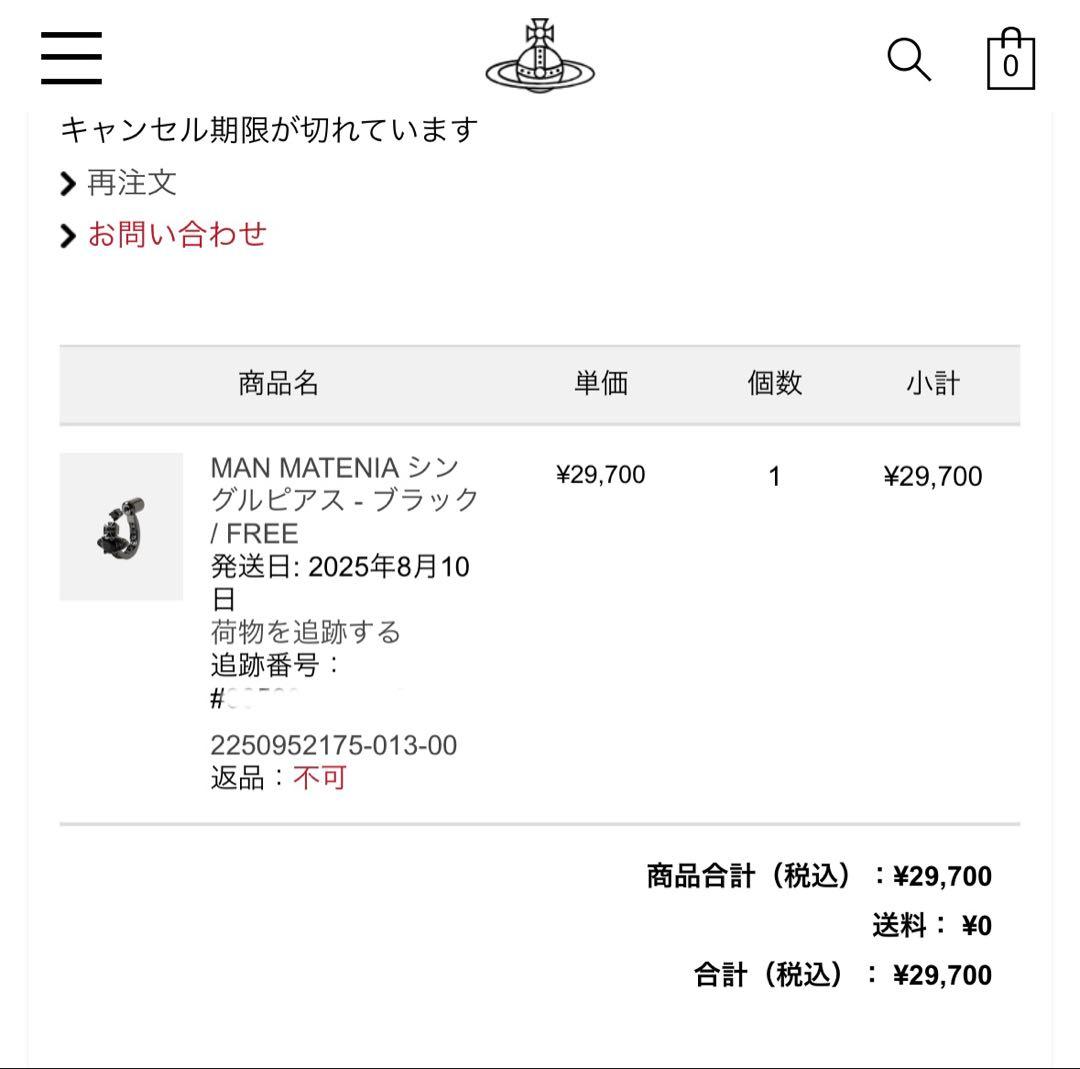The height and width of the screenshot is (1069, 1080).
Task: Click the chevron beside お問い合わせ
Action: [x=68, y=236]
